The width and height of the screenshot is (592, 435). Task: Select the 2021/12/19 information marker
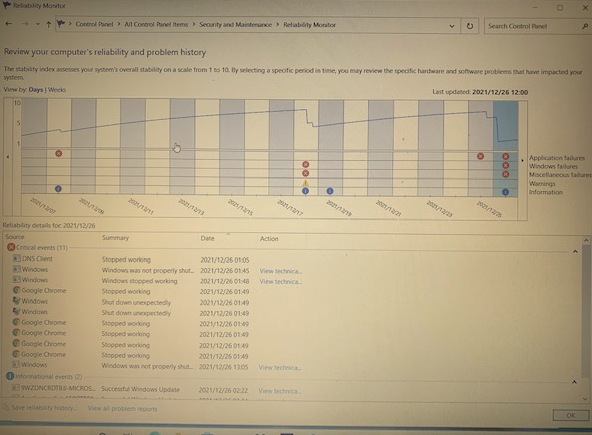(330, 191)
